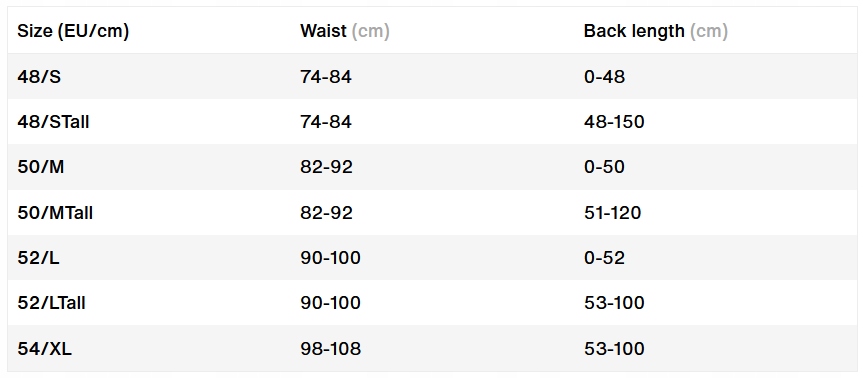Click waist value 98-108 for 54/XL

[330, 348]
